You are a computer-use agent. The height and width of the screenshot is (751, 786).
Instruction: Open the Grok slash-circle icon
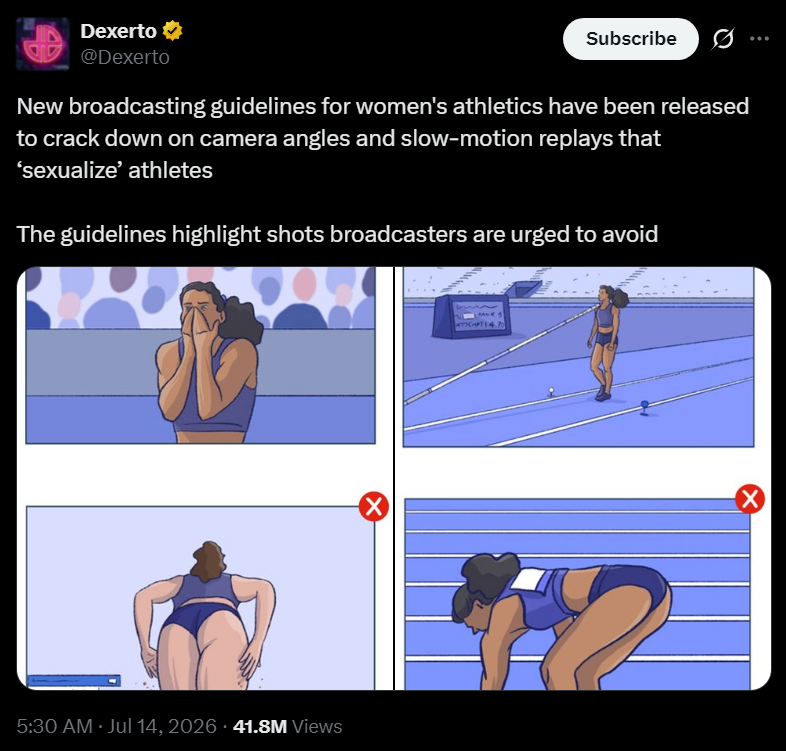pos(722,39)
